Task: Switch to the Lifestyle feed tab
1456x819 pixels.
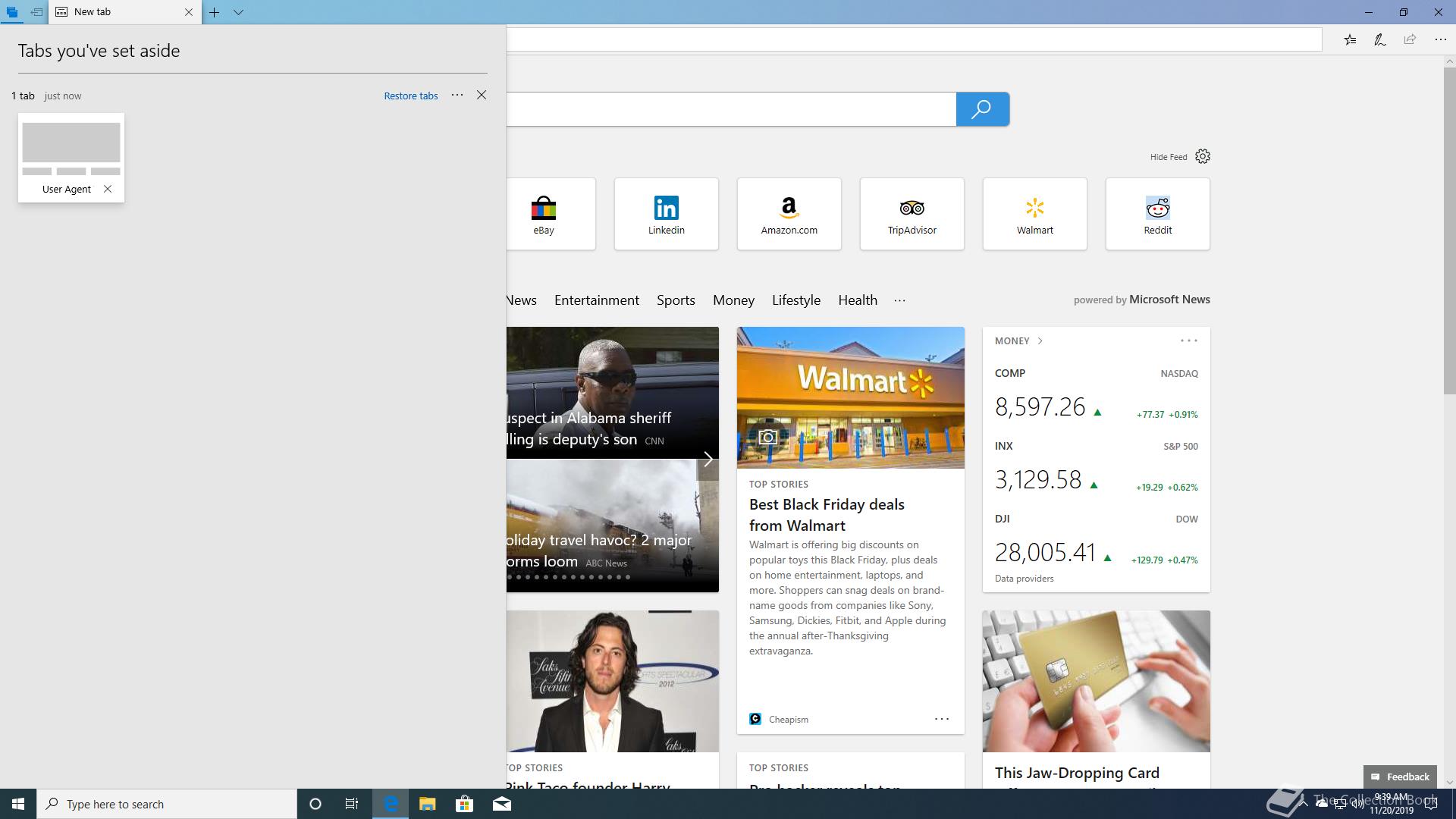Action: point(796,300)
